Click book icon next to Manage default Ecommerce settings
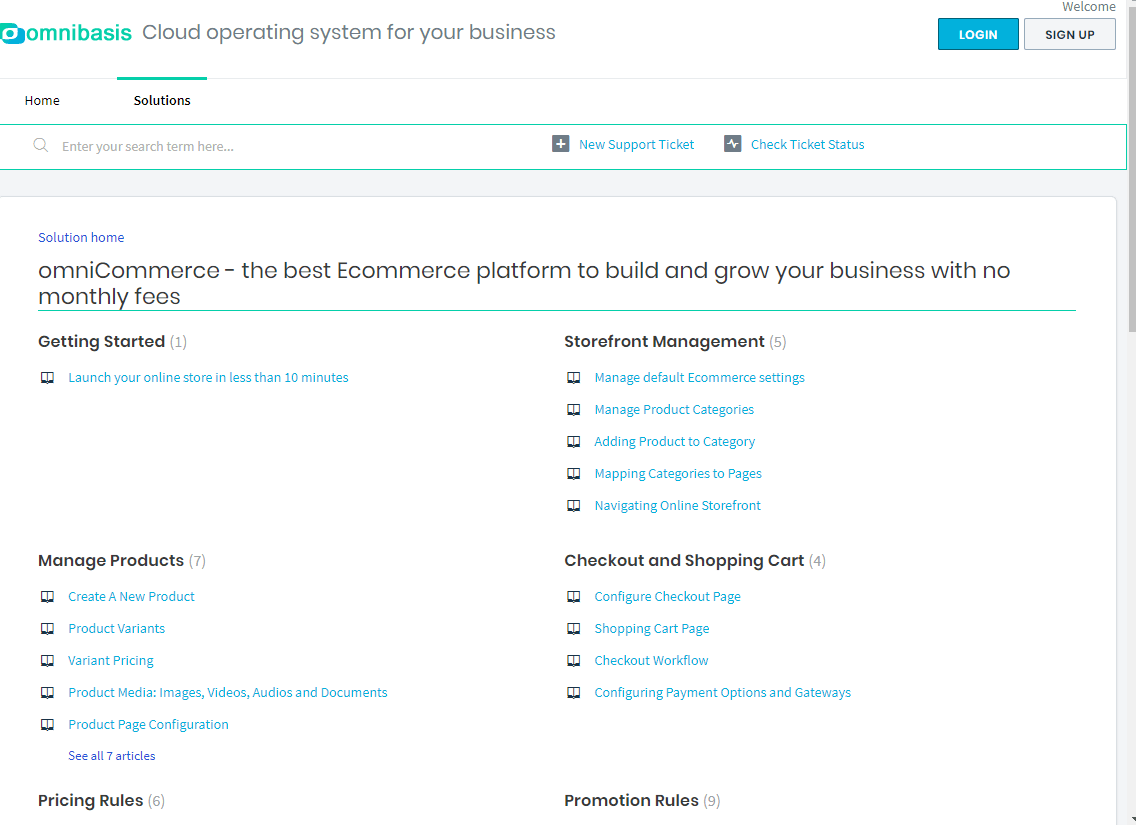The image size is (1136, 825). click(x=573, y=378)
